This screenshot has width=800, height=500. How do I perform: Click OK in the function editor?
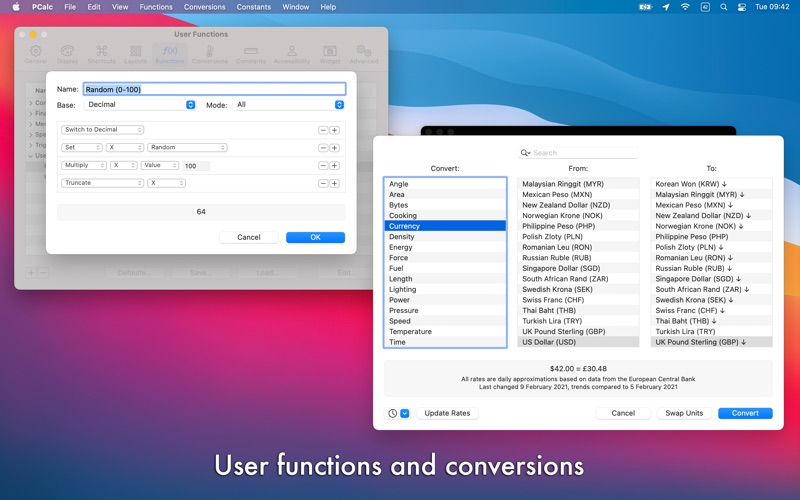coord(315,237)
